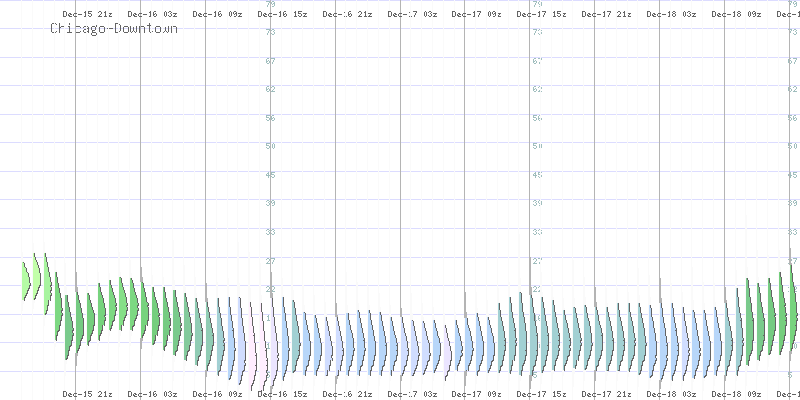Select the bottom Dec-16 03z time label

click(x=152, y=394)
